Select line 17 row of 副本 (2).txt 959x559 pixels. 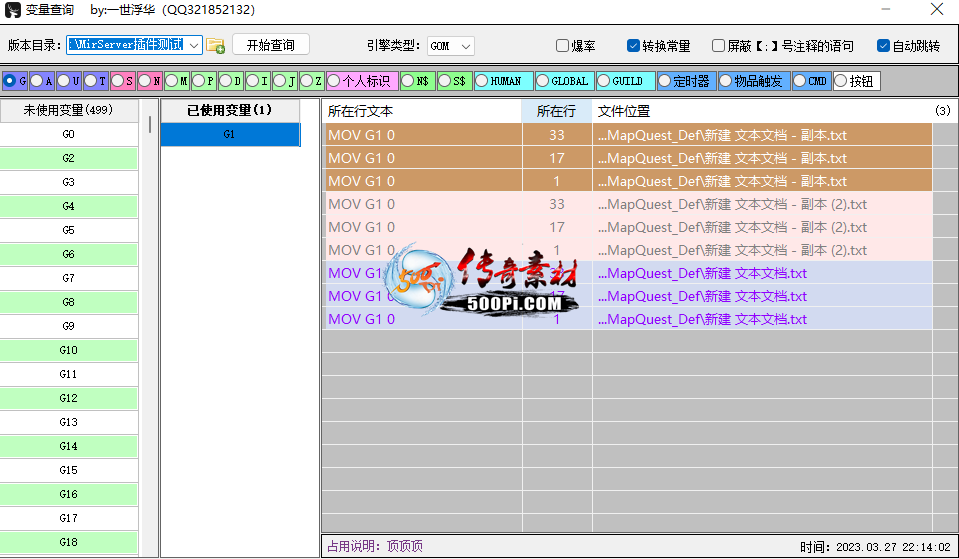tap(627, 227)
